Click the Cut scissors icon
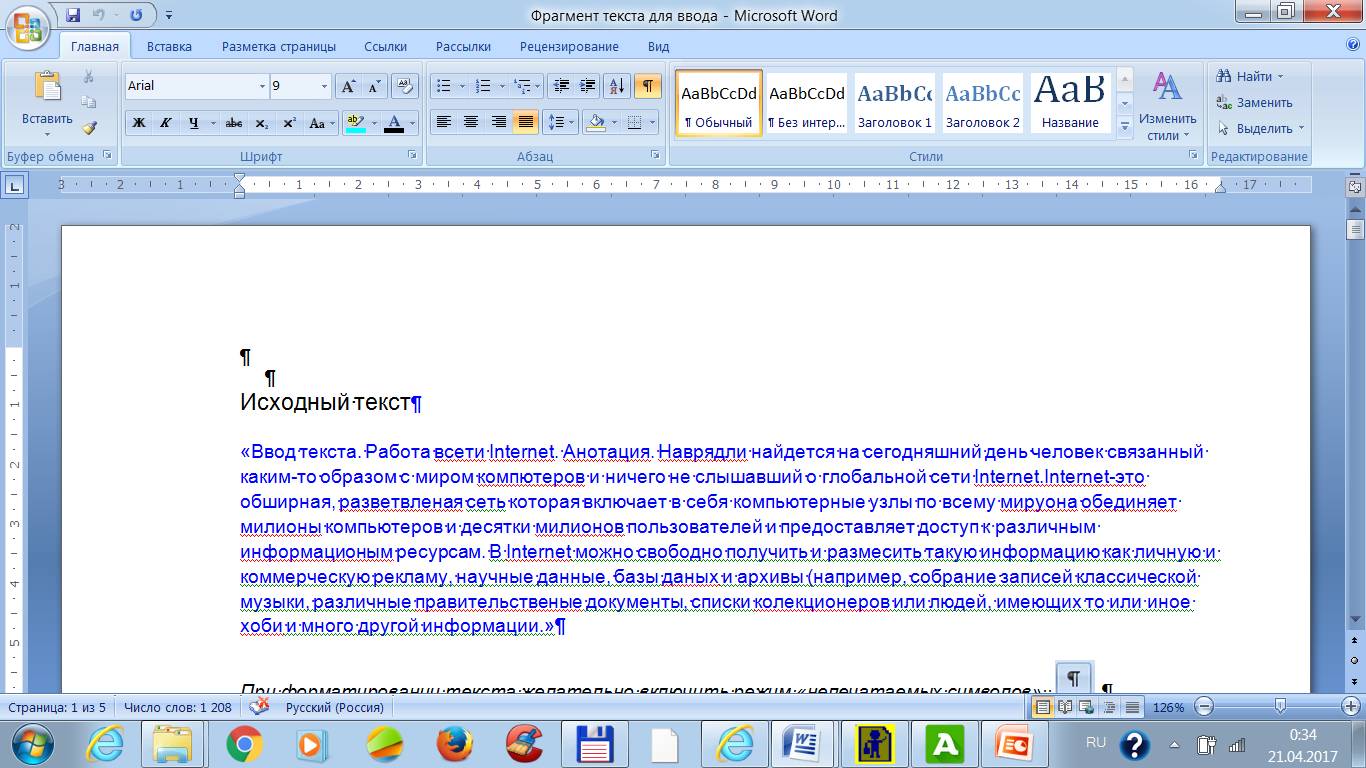Screen dimensions: 1366x768 point(89,77)
